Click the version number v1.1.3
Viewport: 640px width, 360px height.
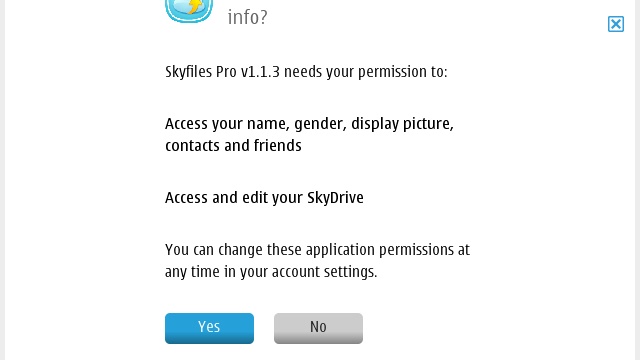coord(260,72)
